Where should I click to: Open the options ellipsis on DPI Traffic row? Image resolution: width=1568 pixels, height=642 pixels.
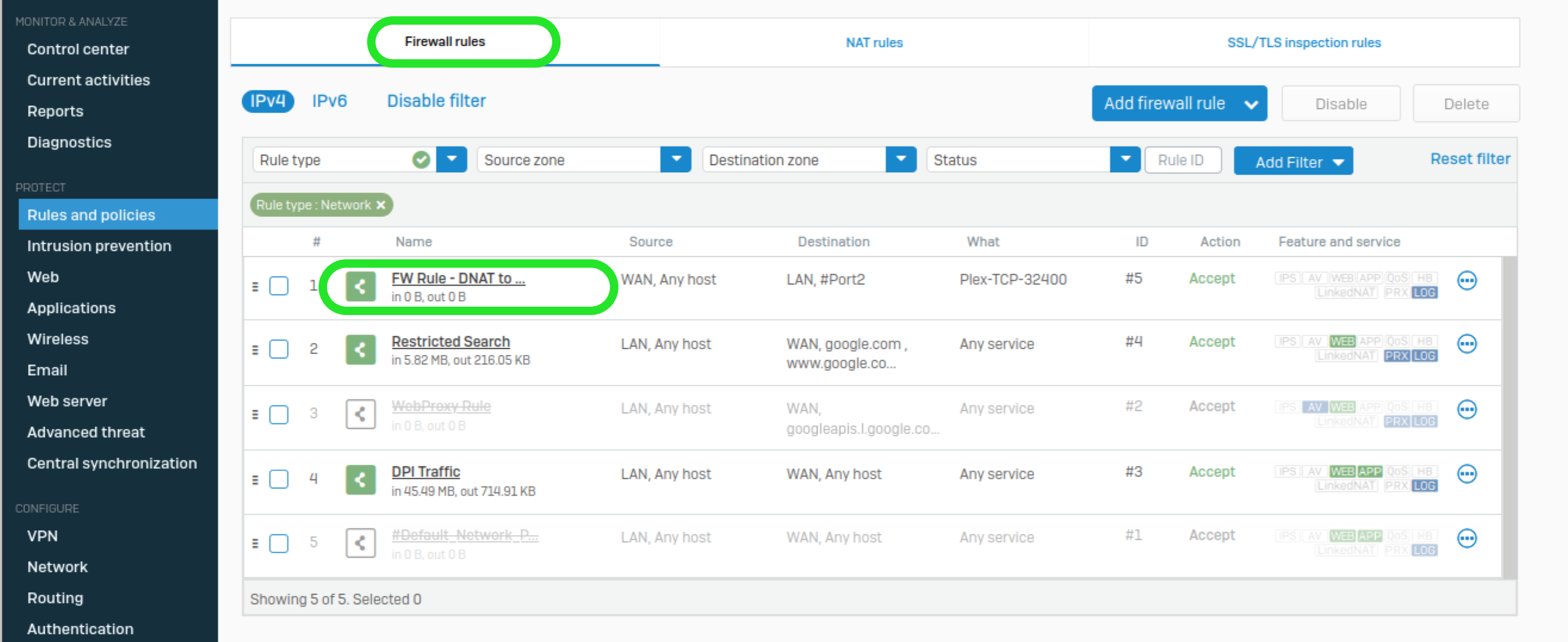point(1468,473)
